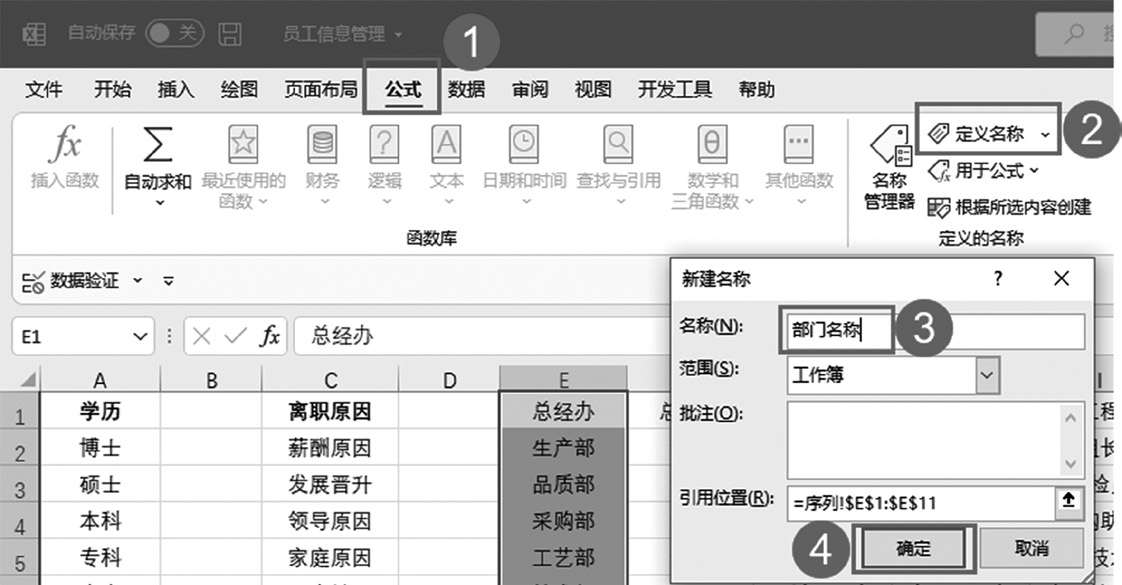Click the OK (确定) button
Screen dimensions: 1122x585
(914, 549)
